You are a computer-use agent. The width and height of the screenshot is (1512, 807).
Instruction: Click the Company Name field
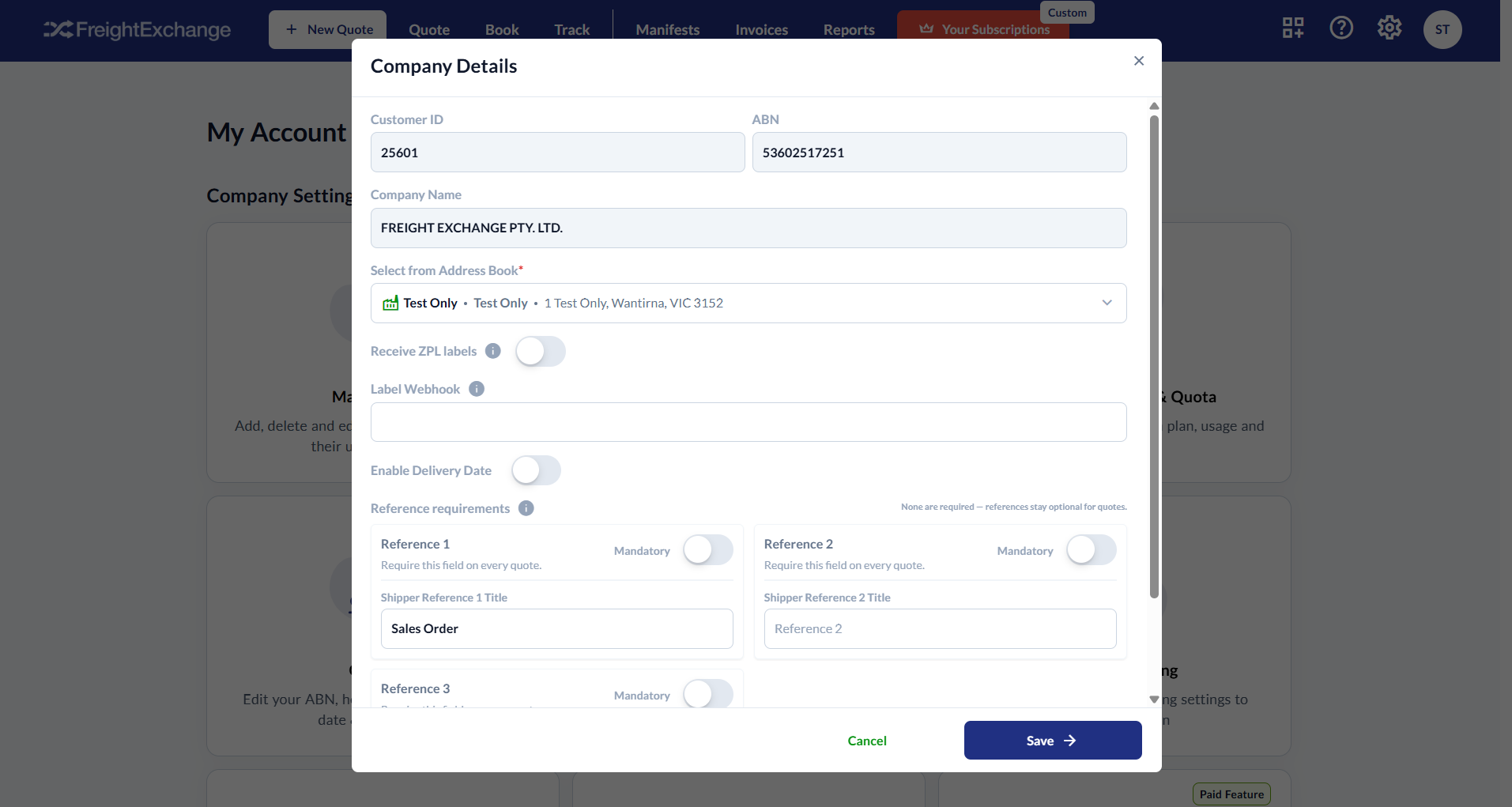point(748,228)
